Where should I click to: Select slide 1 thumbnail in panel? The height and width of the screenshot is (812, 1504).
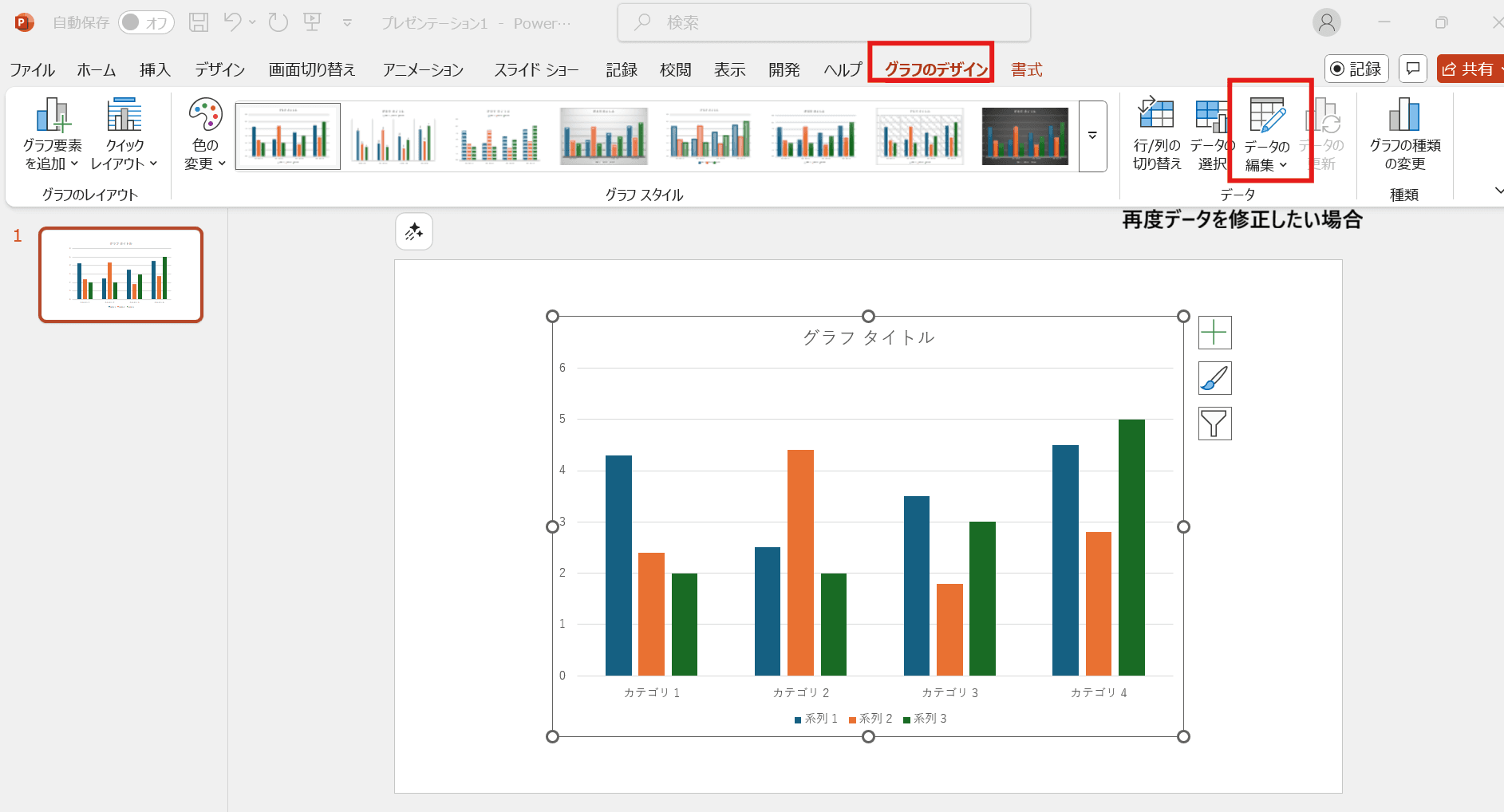click(121, 275)
